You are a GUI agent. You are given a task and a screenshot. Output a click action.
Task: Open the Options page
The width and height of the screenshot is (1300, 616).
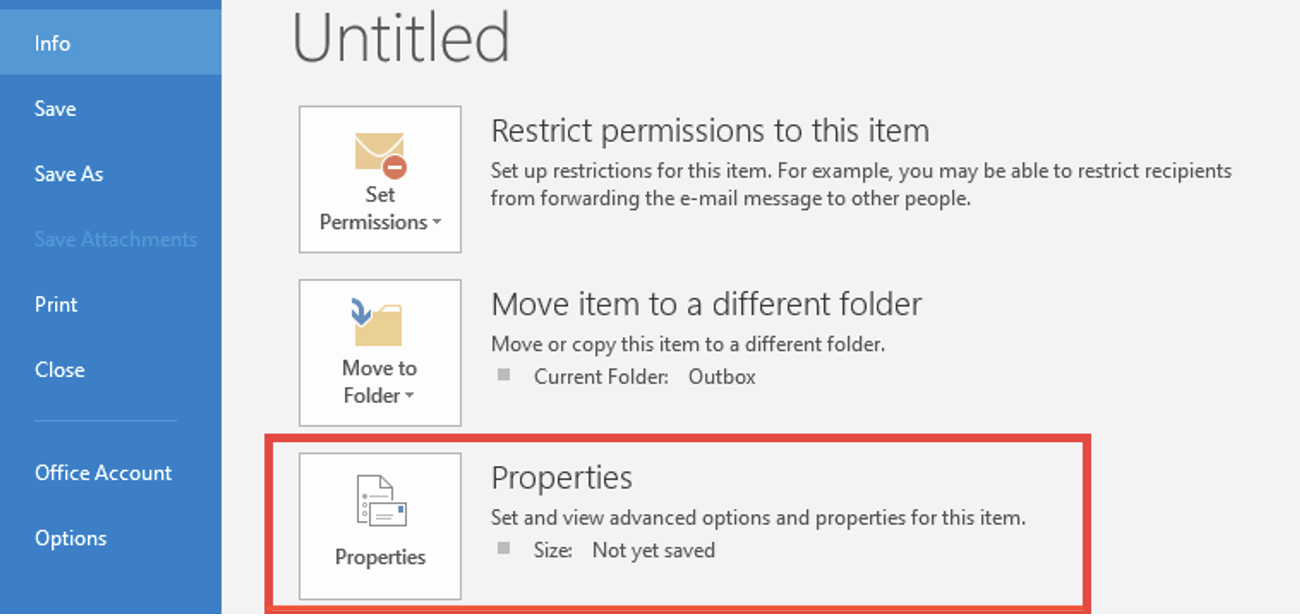point(71,537)
